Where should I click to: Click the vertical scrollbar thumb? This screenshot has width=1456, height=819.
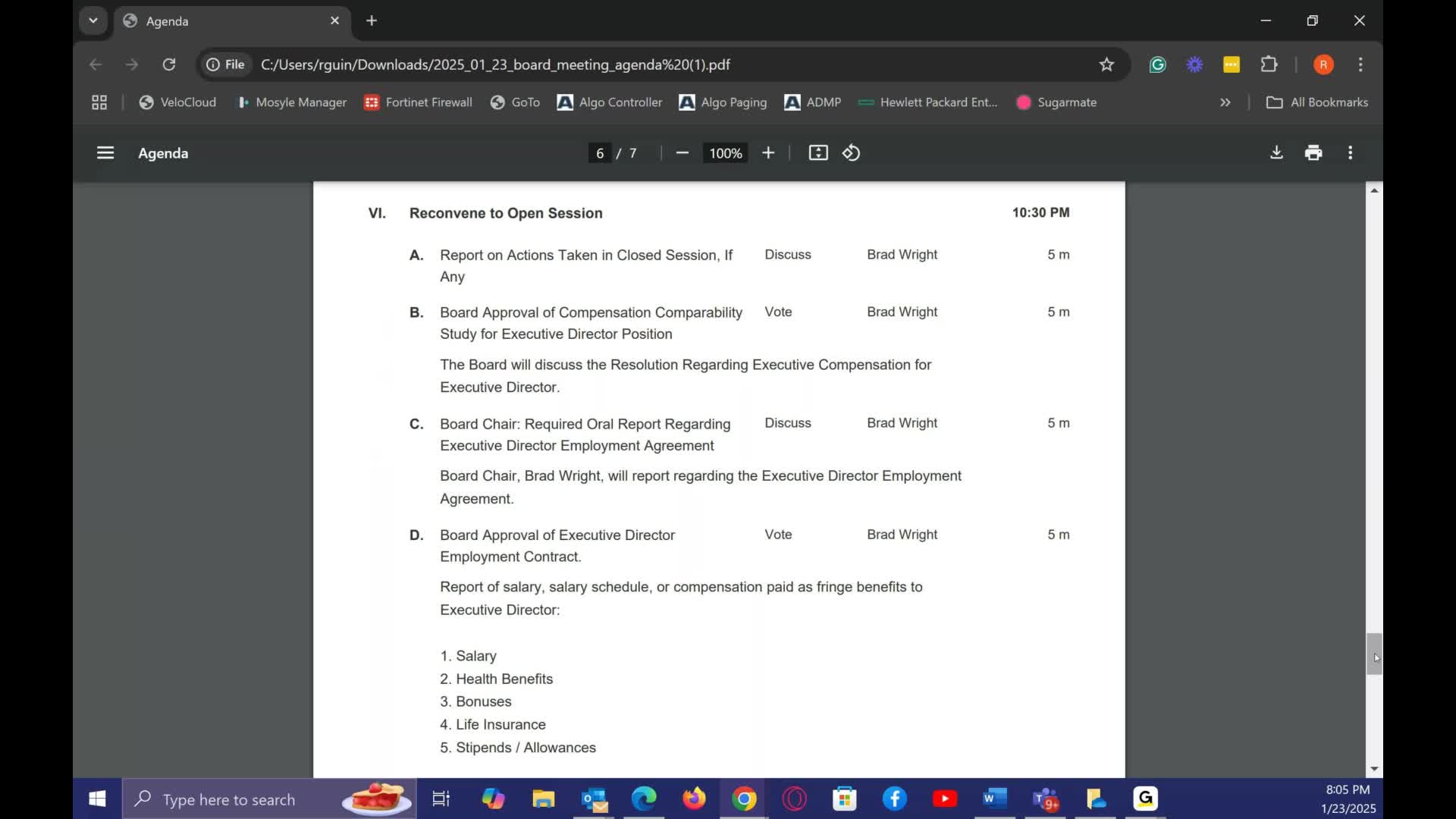1374,653
